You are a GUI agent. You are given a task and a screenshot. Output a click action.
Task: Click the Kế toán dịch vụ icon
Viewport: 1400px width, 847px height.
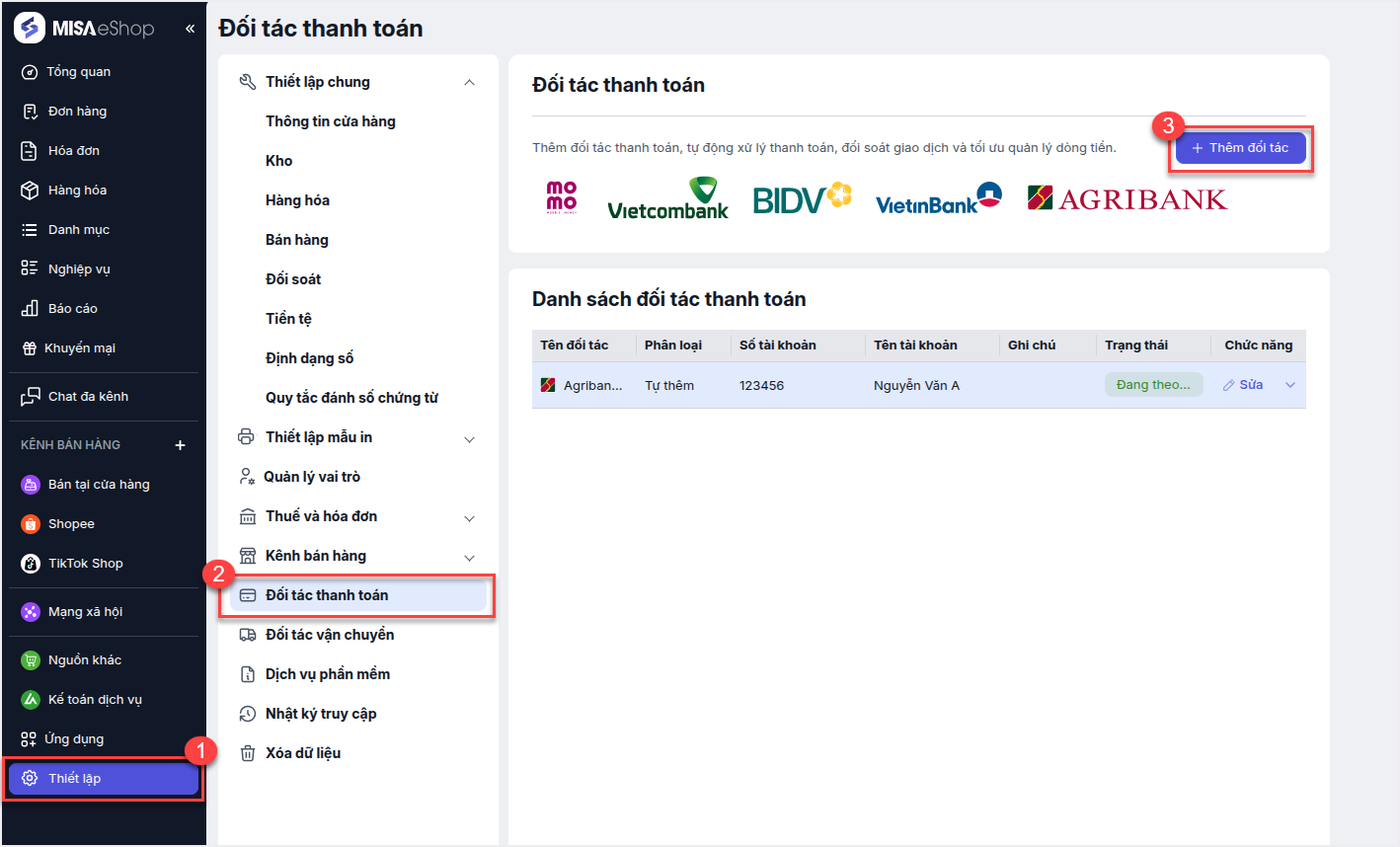coord(31,700)
